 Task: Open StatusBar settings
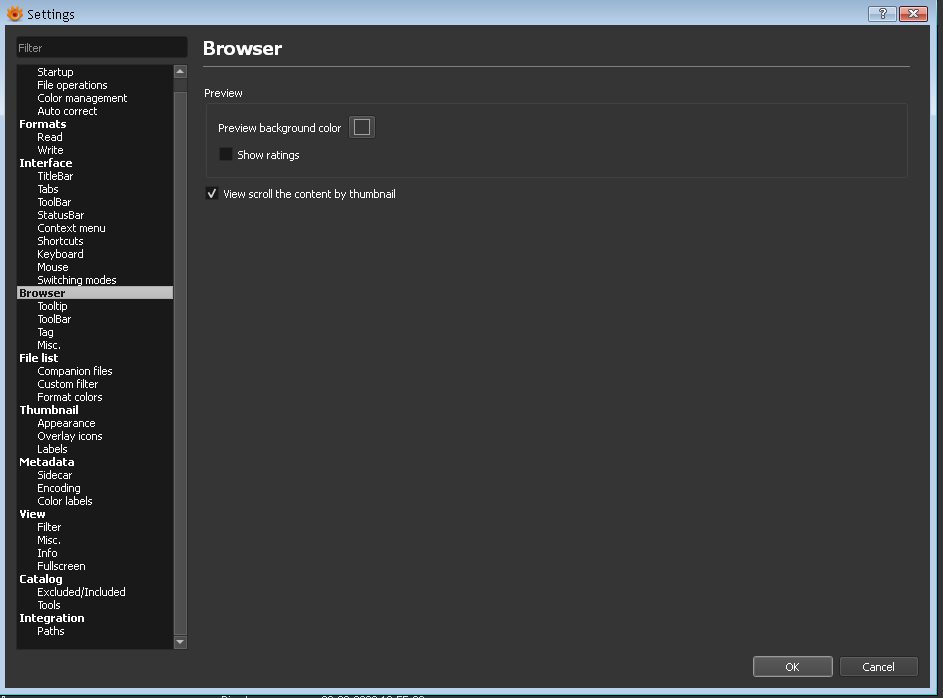(x=61, y=215)
